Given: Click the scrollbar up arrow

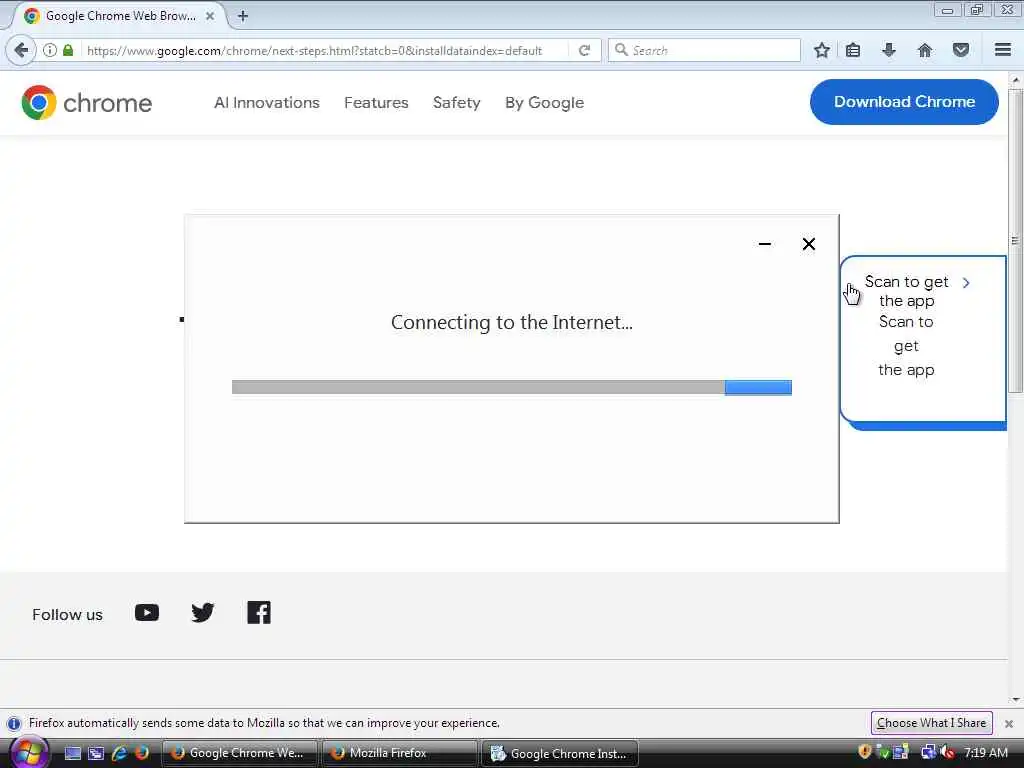Looking at the screenshot, I should (x=1015, y=80).
